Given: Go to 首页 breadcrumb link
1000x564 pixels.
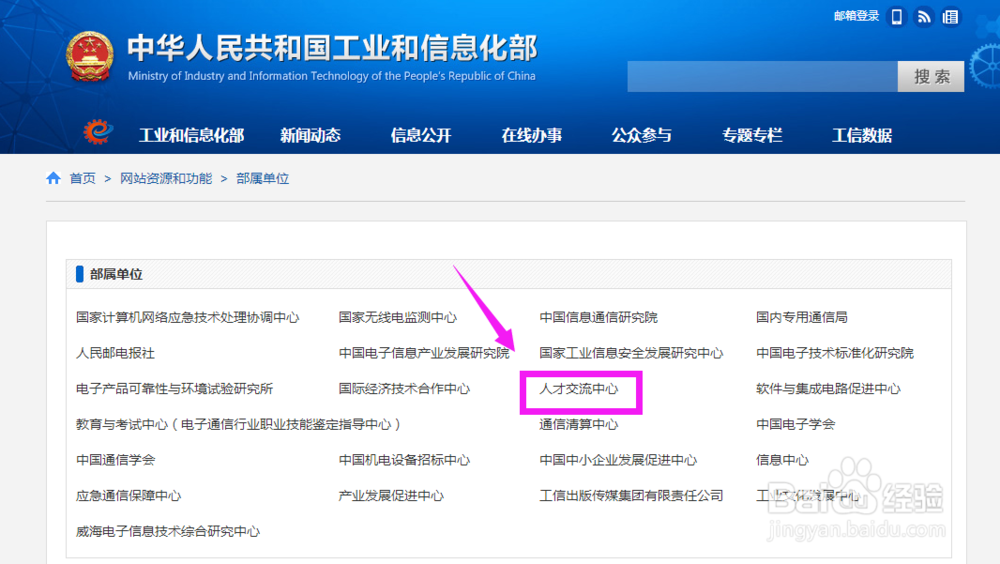Looking at the screenshot, I should pos(82,179).
